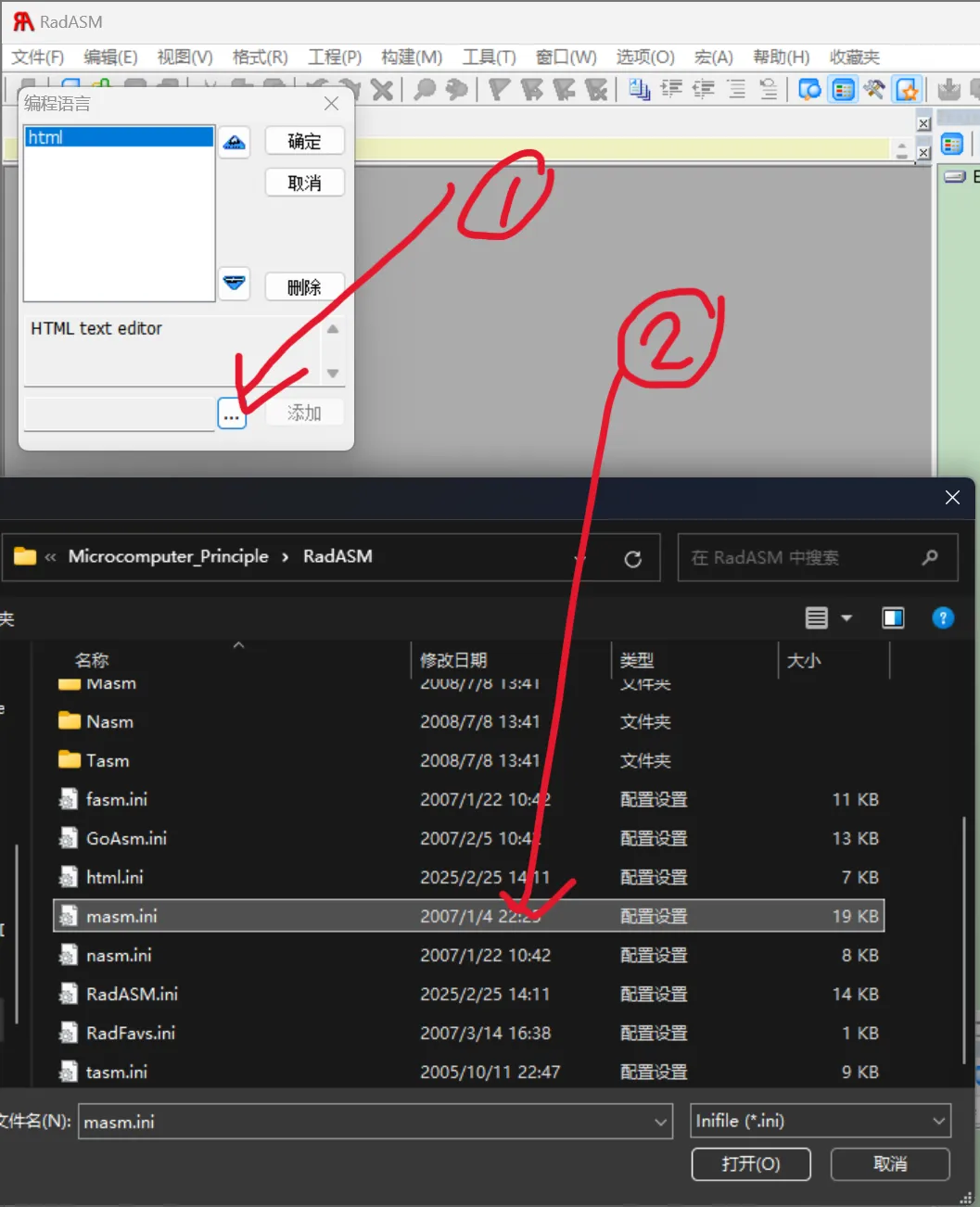Viewport: 980px width, 1207px height.
Task: Click the third bookmark flag toolbar icon
Action: click(564, 90)
